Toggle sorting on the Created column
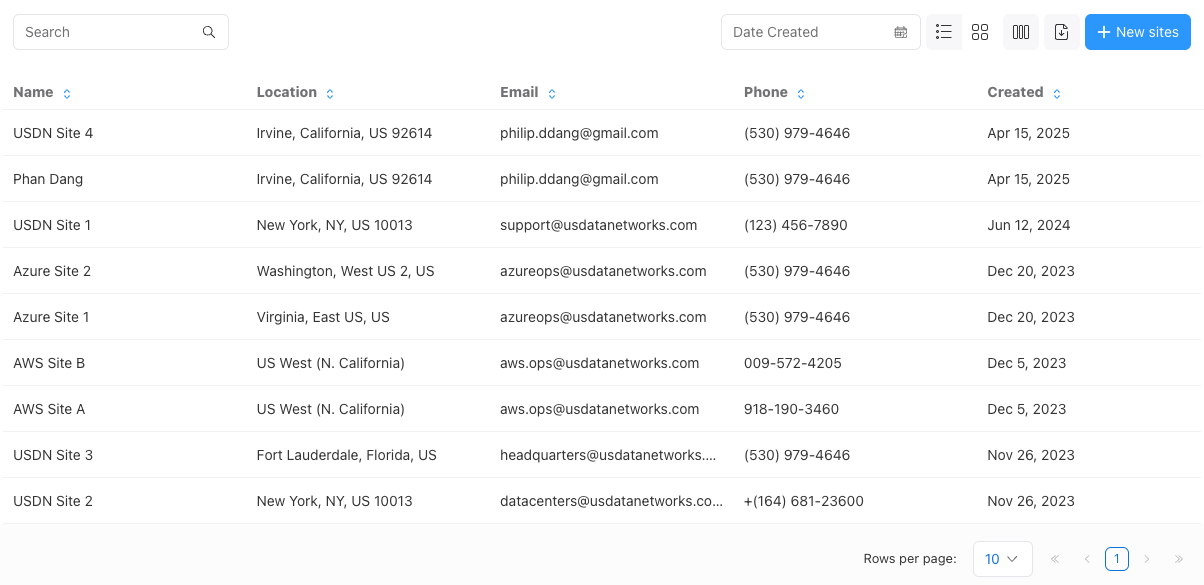Viewport: 1204px width, 585px height. coord(1058,92)
